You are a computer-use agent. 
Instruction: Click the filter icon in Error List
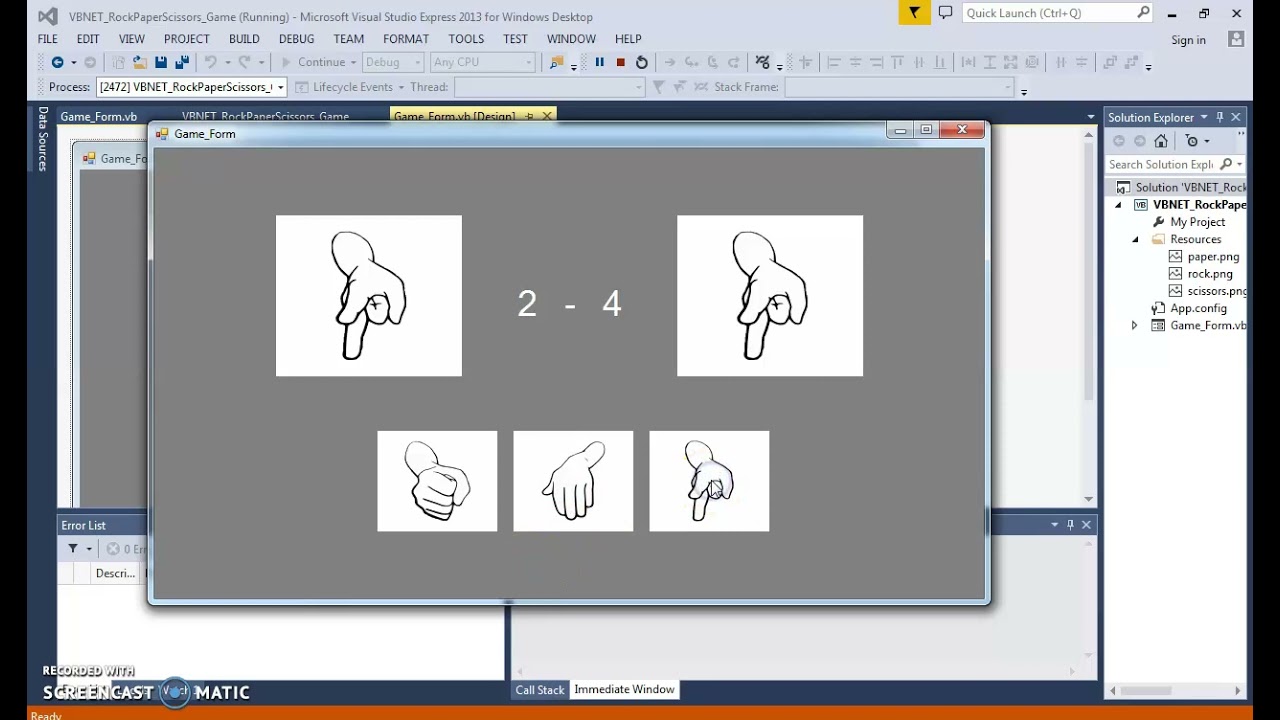(73, 549)
